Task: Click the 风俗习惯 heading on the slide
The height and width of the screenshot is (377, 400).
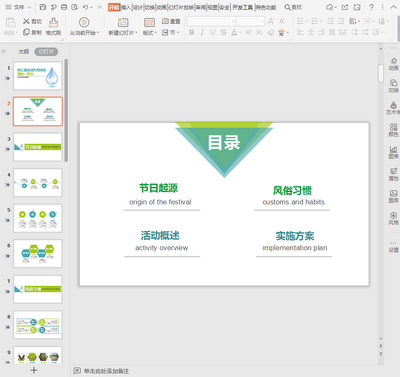Action: tap(292, 190)
